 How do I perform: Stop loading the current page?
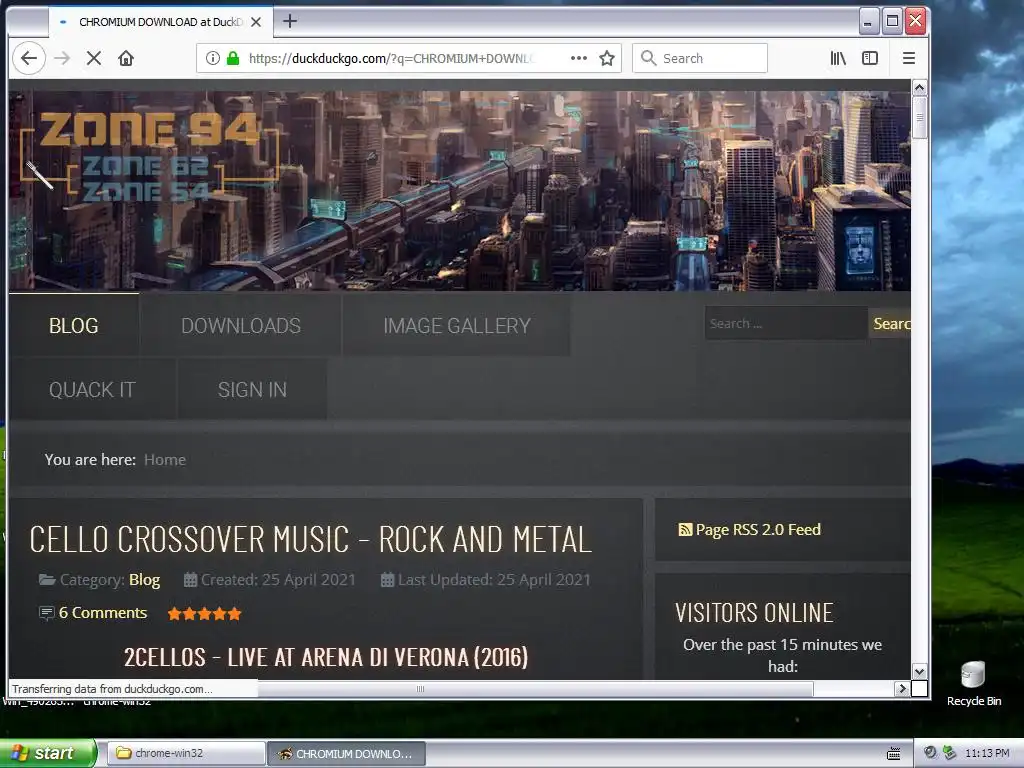[93, 58]
